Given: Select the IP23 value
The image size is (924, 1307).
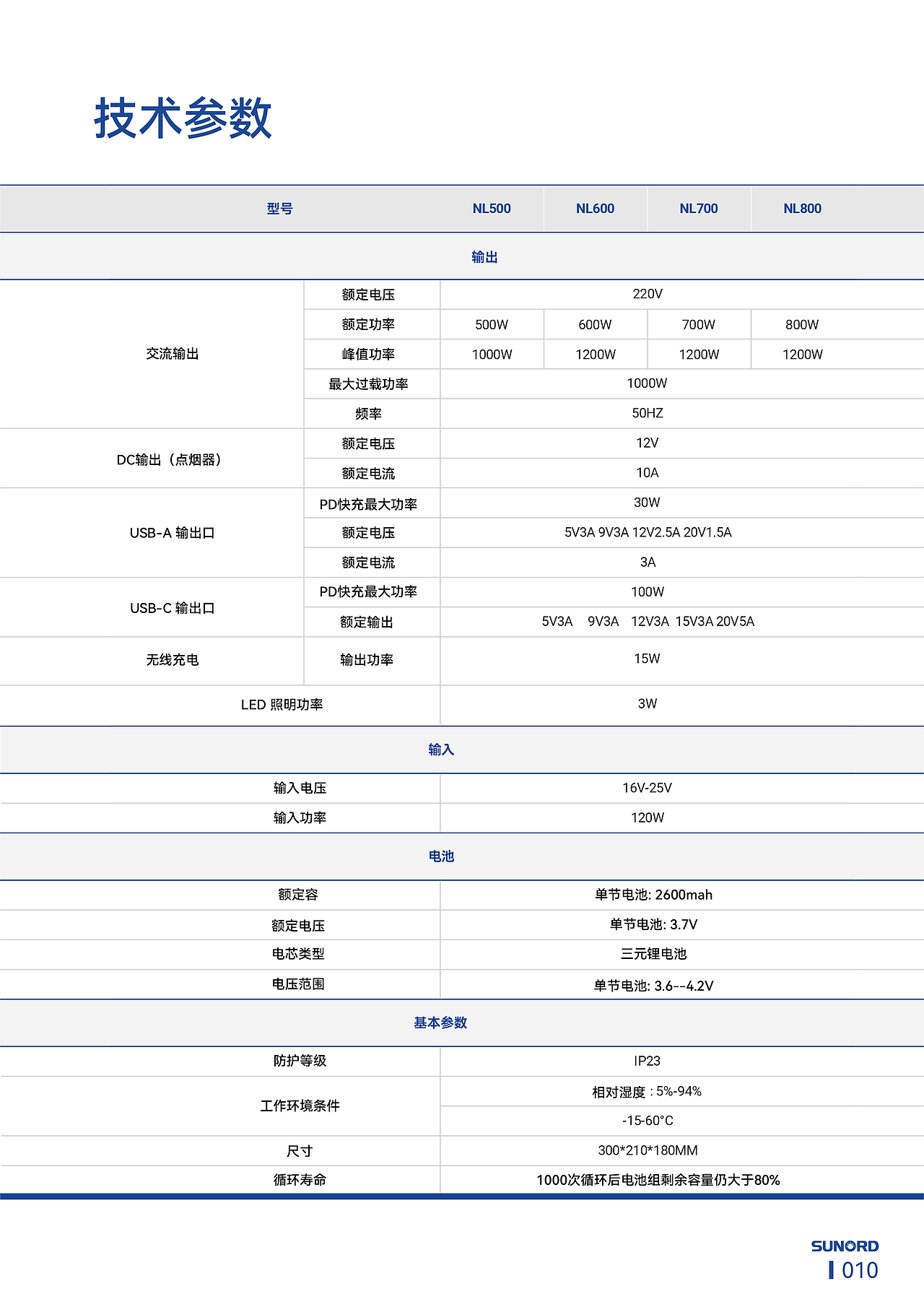Looking at the screenshot, I should click(x=648, y=1061).
